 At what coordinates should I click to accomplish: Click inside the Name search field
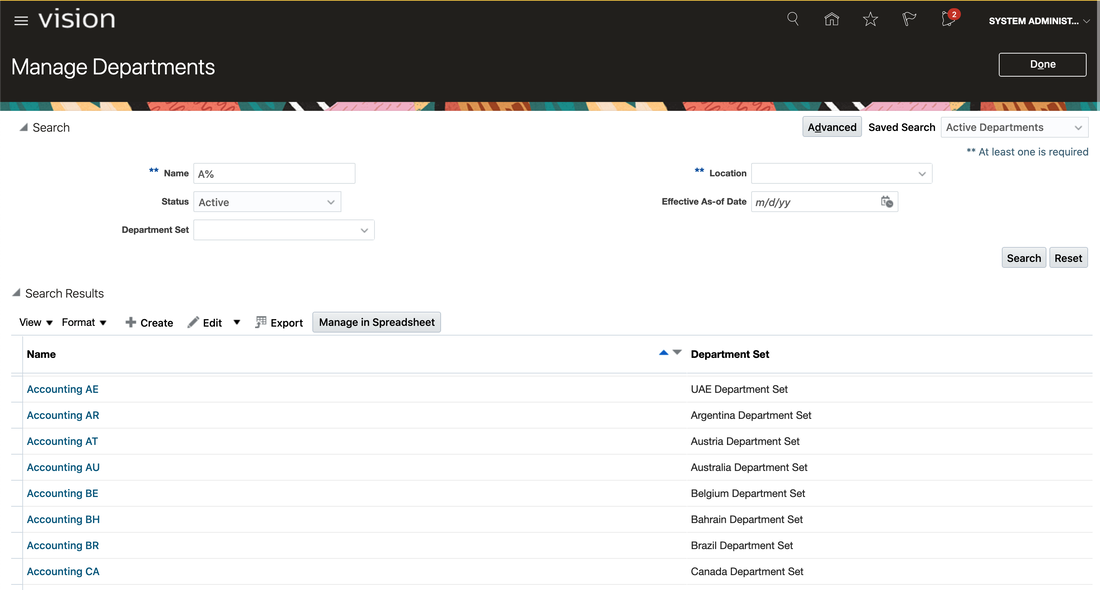[274, 173]
